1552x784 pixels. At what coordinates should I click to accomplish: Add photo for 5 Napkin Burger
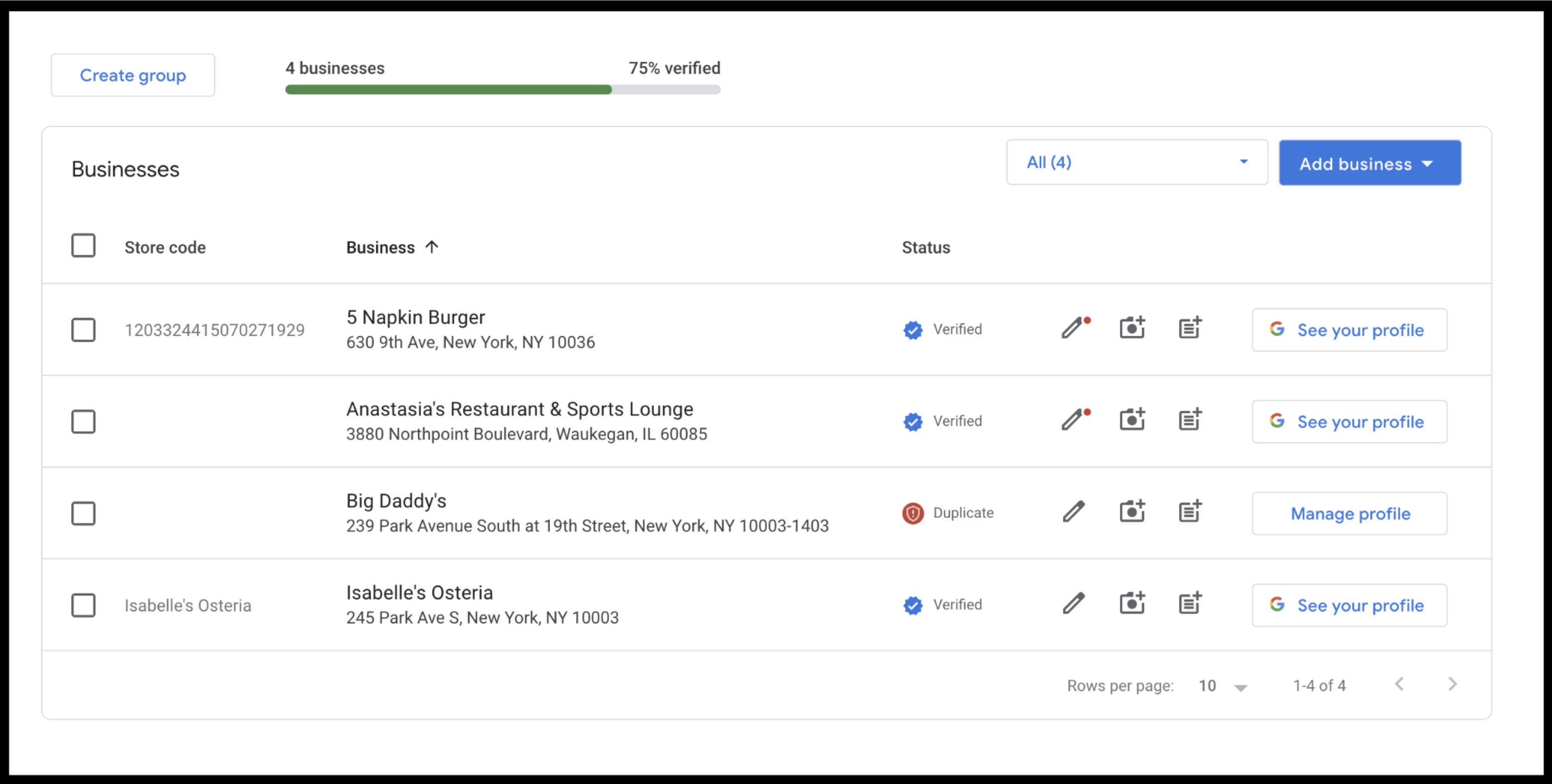click(1132, 329)
